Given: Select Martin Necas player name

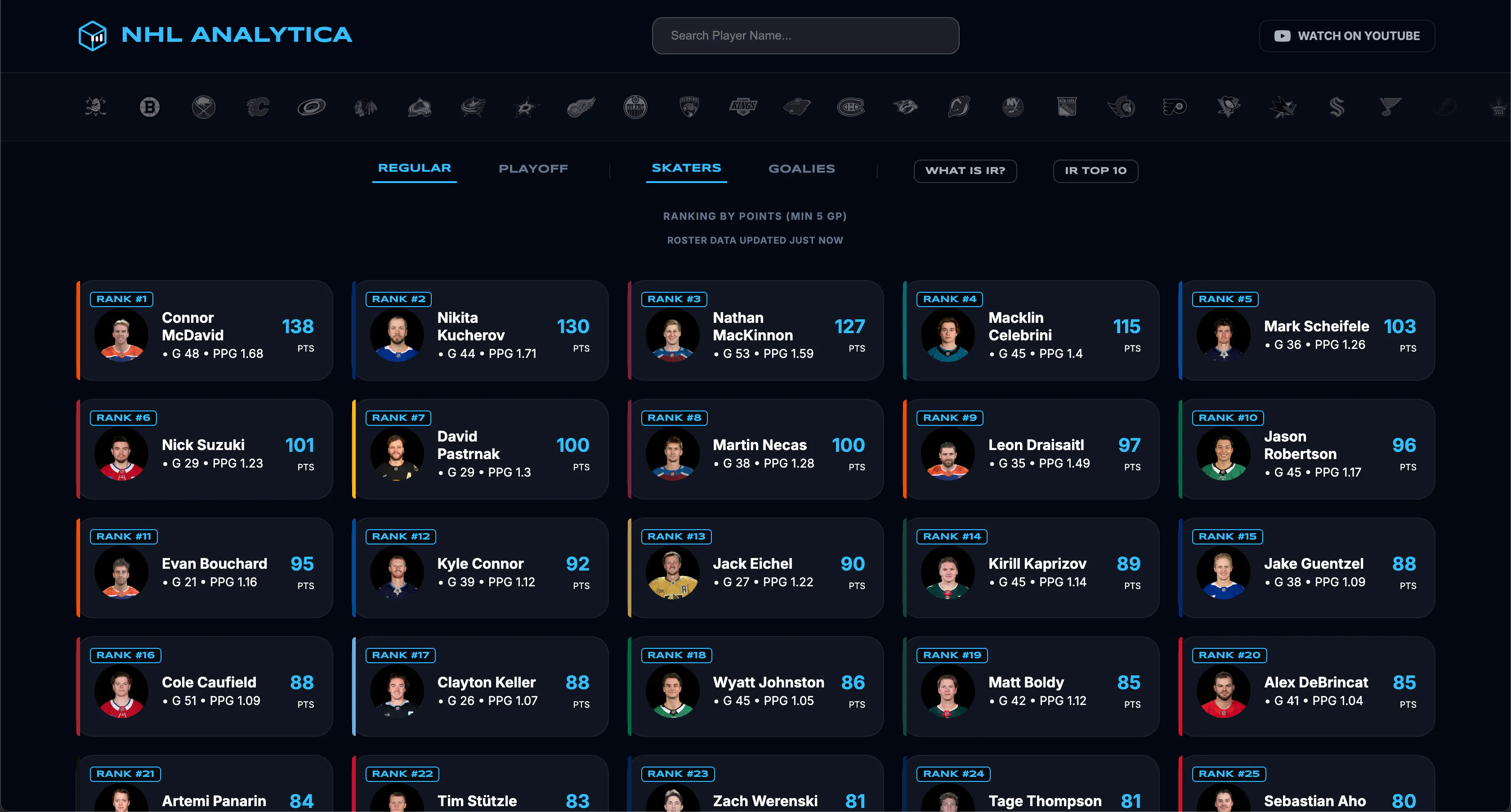Looking at the screenshot, I should tap(760, 445).
